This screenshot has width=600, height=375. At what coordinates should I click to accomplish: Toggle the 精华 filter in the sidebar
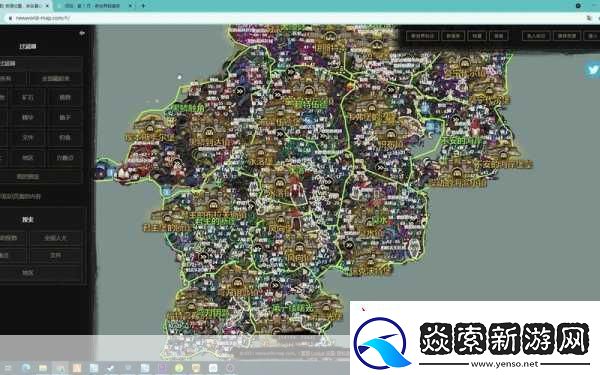point(28,117)
